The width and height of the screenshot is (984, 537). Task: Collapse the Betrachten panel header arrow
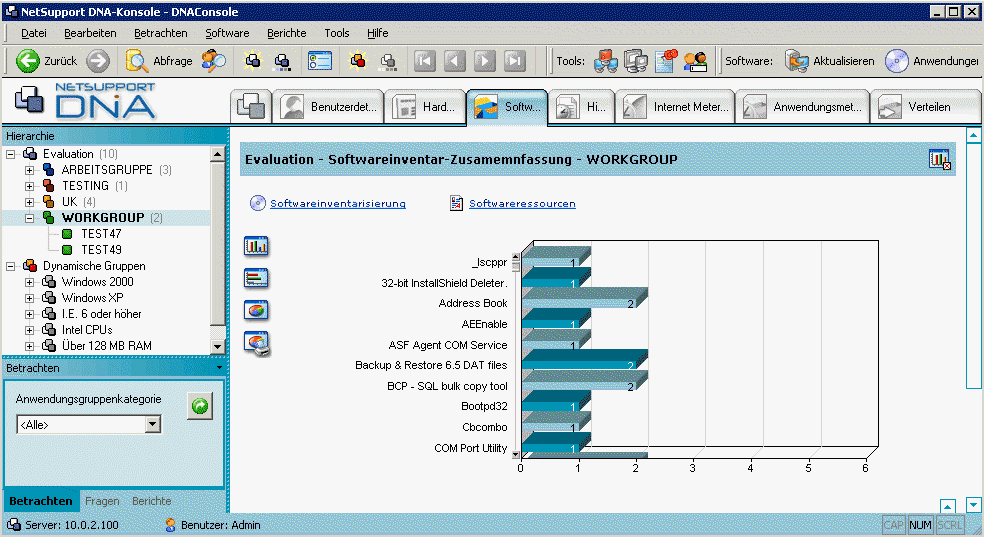(219, 368)
